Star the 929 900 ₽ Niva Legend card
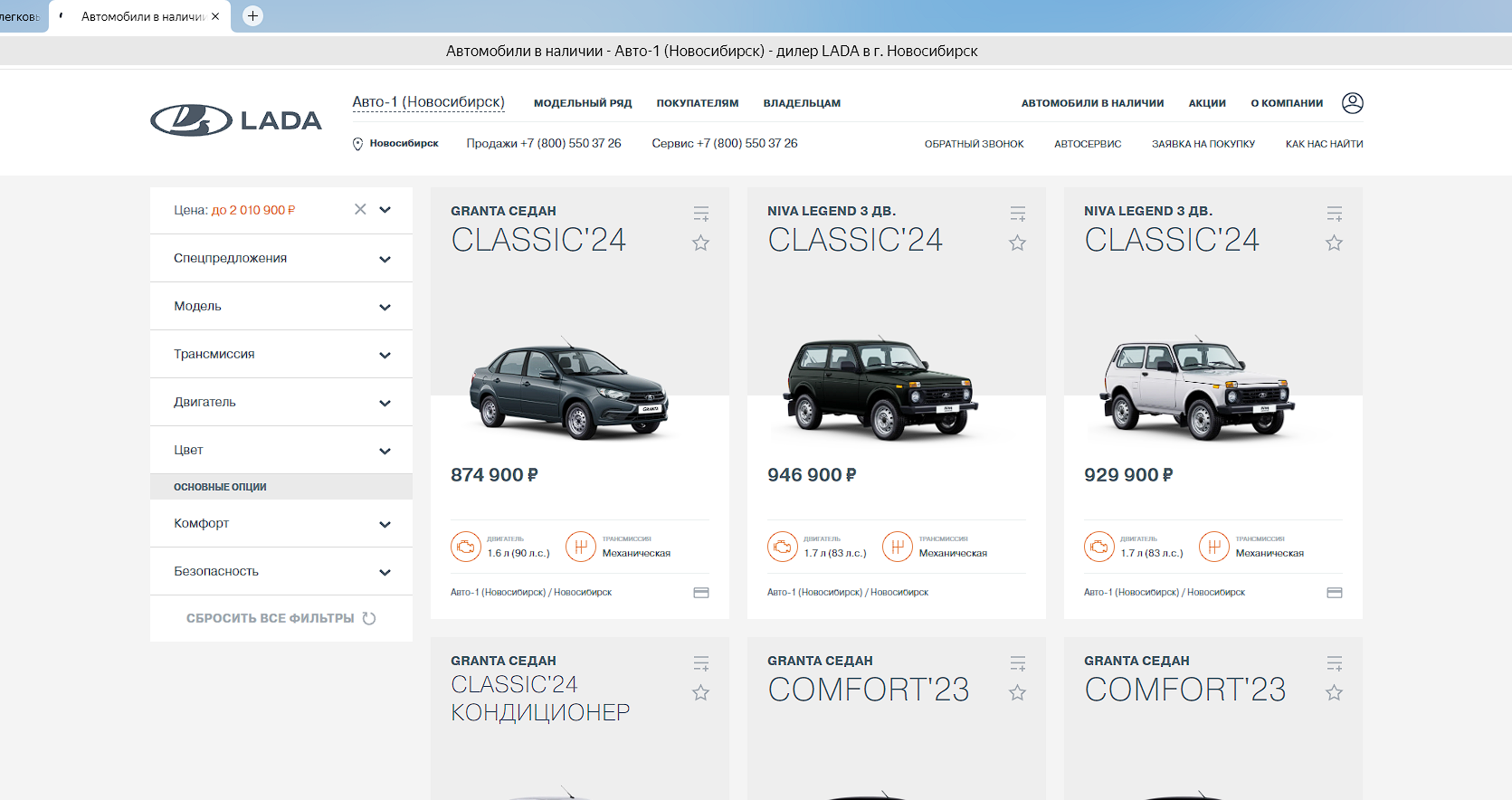 1334,243
